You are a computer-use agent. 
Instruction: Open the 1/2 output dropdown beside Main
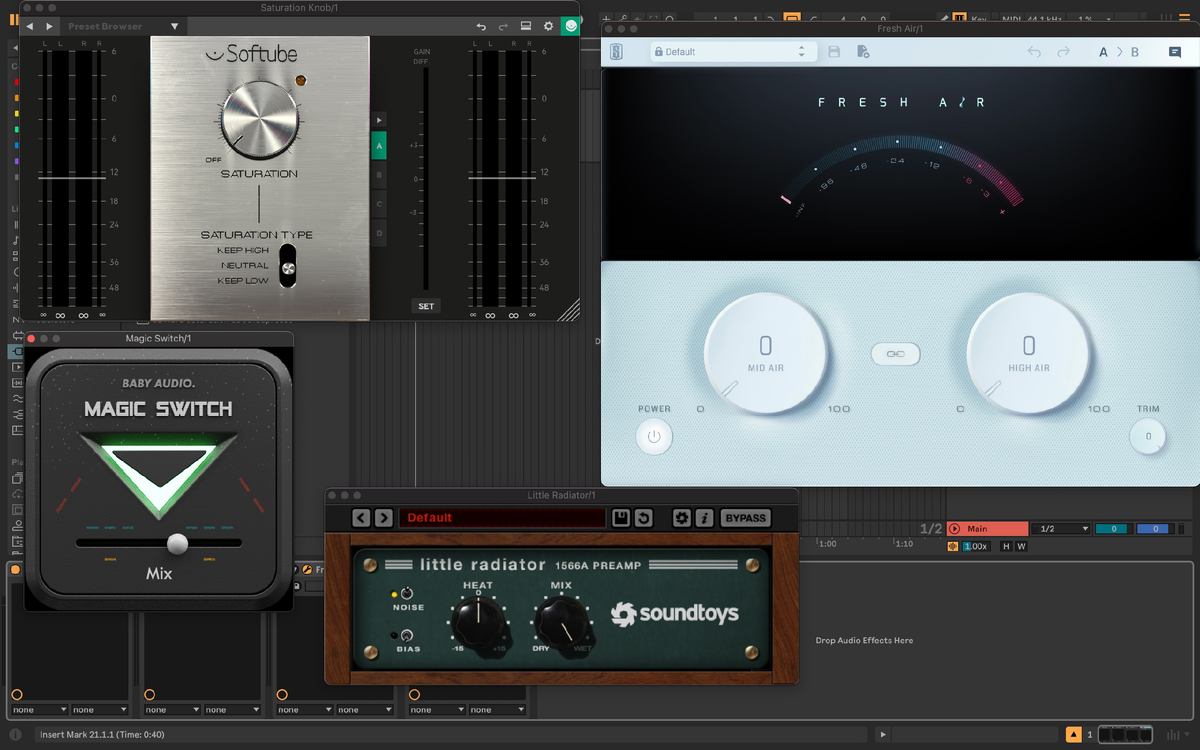point(1061,529)
